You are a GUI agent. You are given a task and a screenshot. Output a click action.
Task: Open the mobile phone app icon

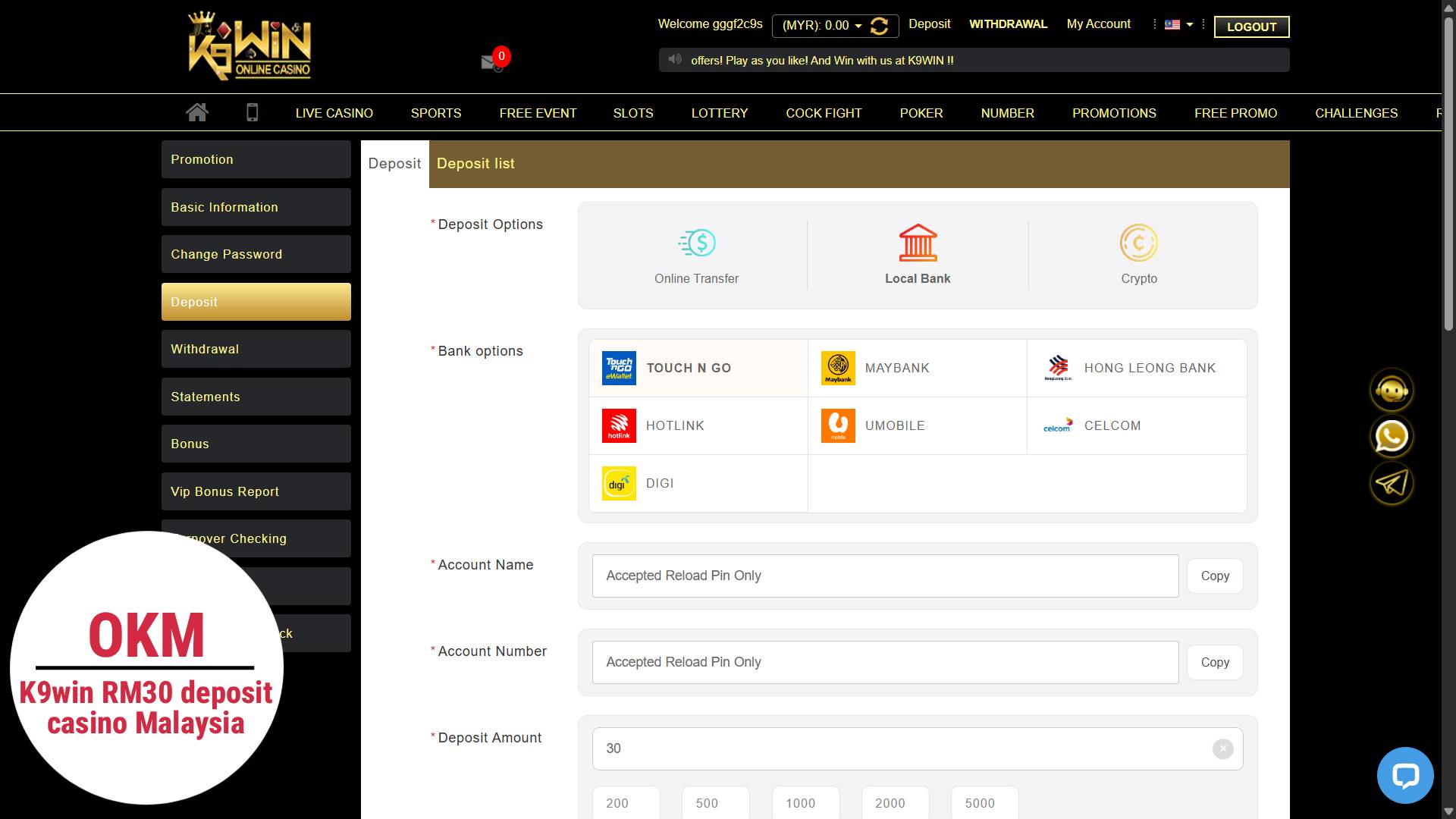[x=253, y=112]
